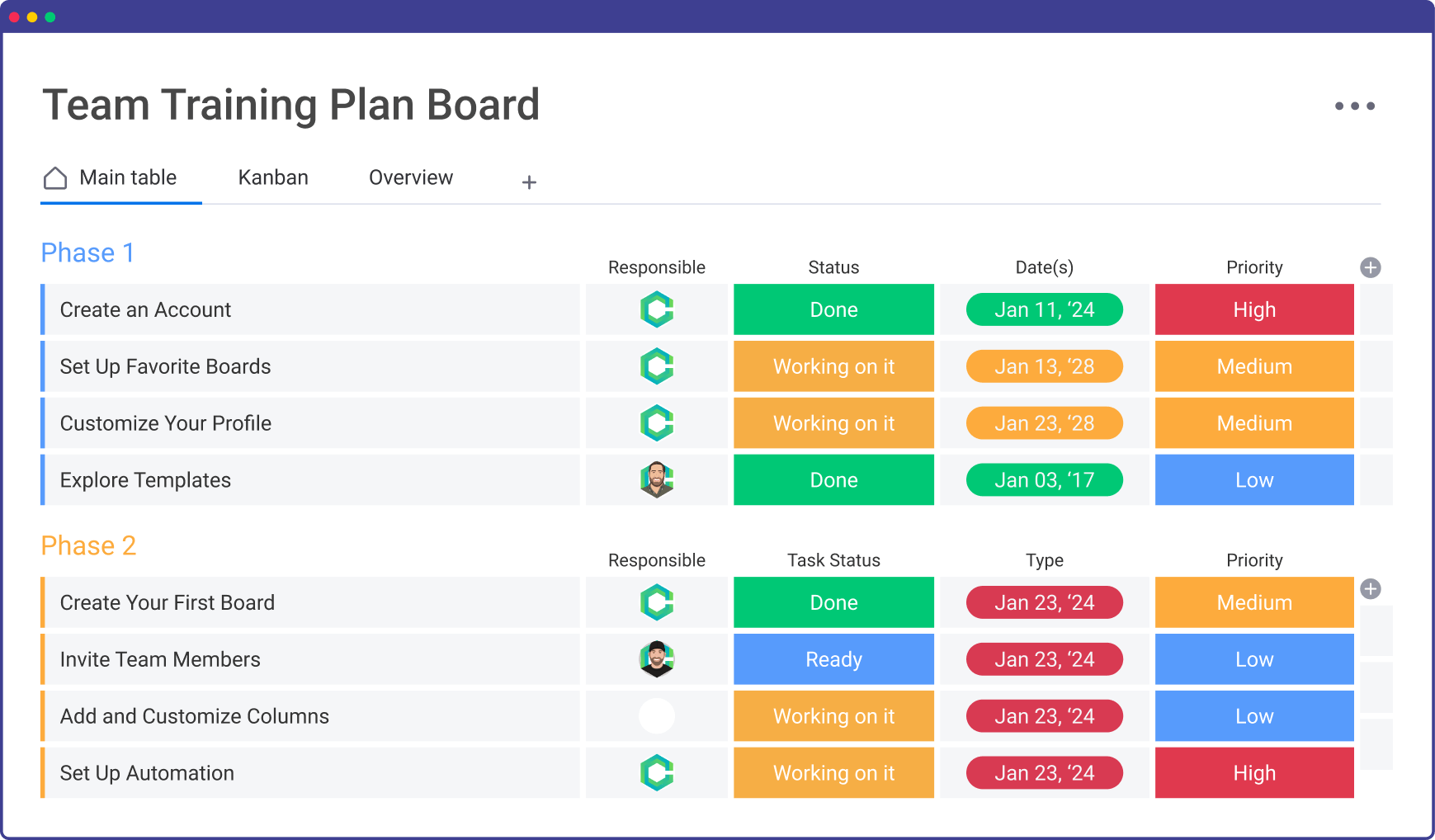Change the Ready status of Invite Team Members
The image size is (1435, 840).
(x=833, y=659)
